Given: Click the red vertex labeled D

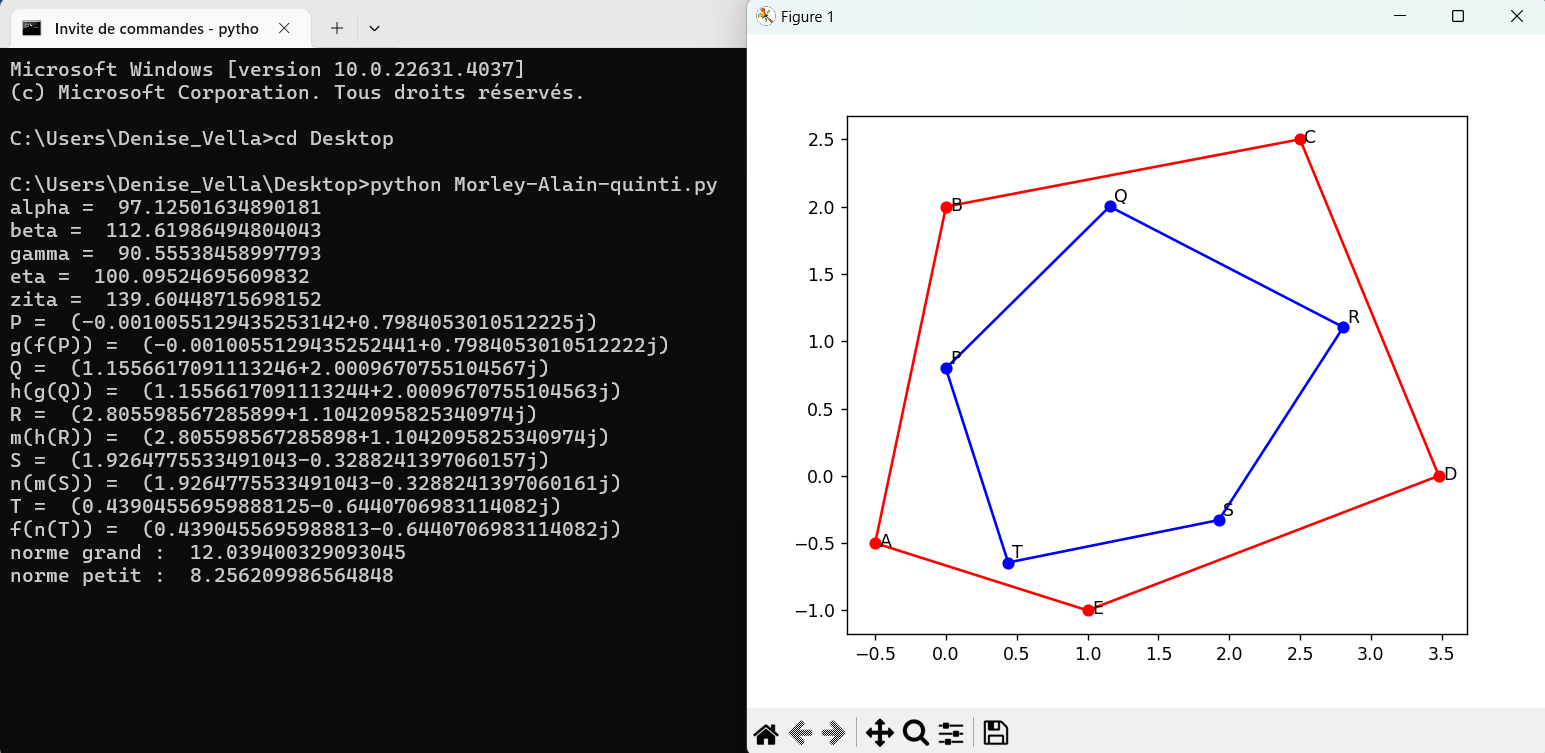Looking at the screenshot, I should point(1439,476).
